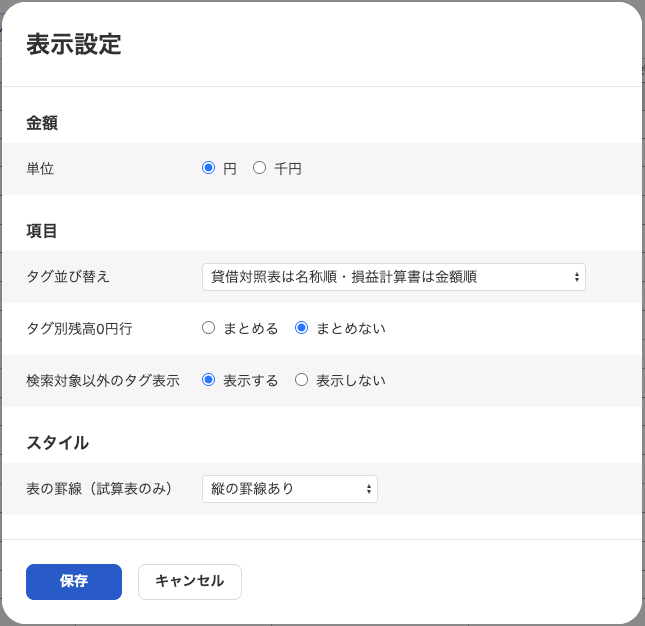
Task: Click the 保存 button
Action: 74,582
